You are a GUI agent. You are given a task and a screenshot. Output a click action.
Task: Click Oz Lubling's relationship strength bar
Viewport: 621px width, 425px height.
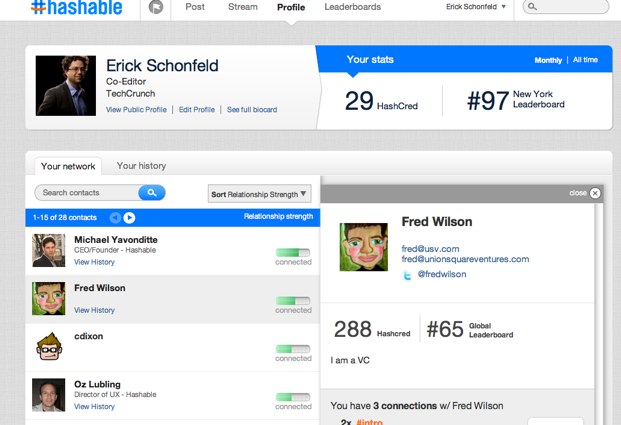pyautogui.click(x=292, y=395)
